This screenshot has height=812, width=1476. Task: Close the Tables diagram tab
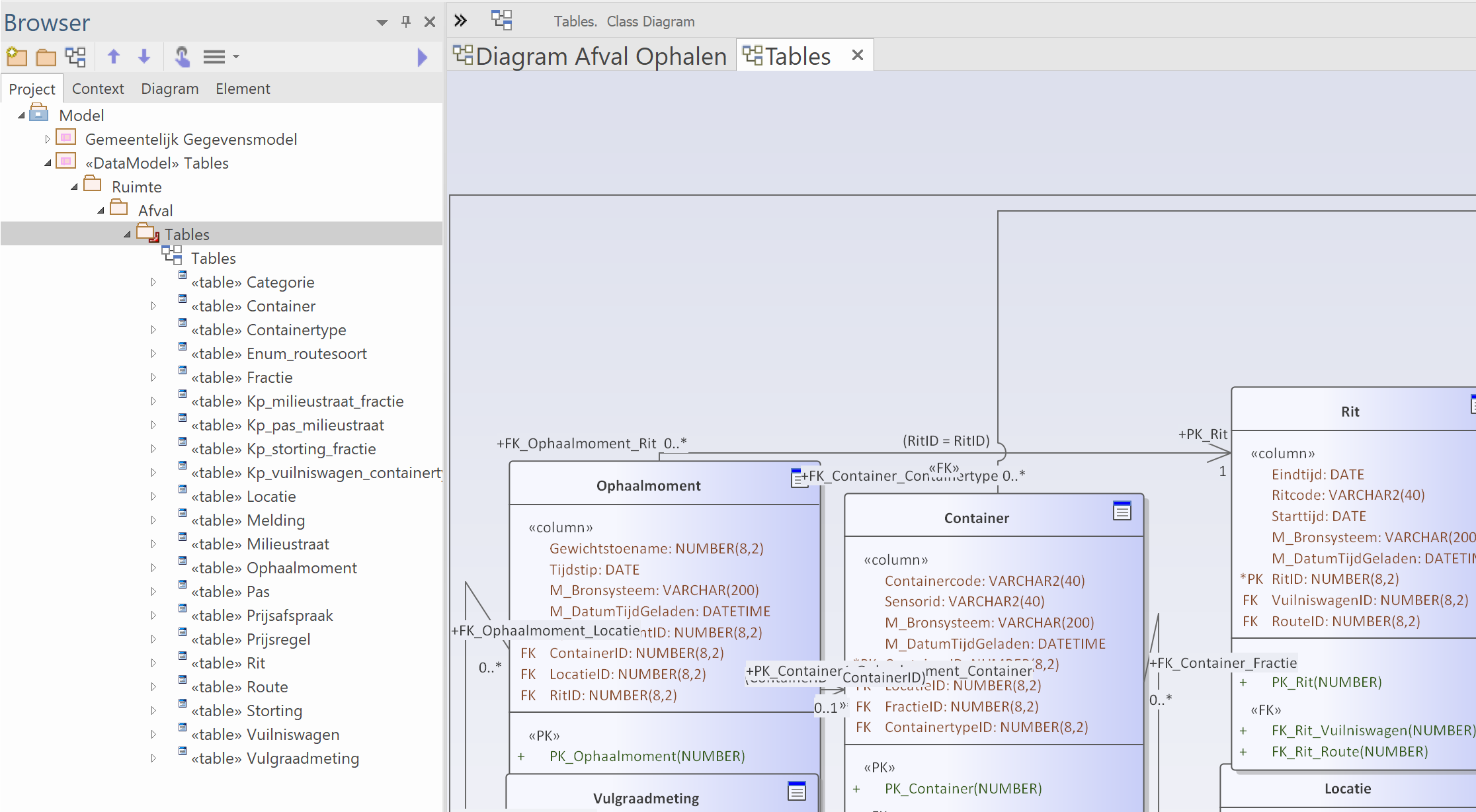(x=858, y=56)
